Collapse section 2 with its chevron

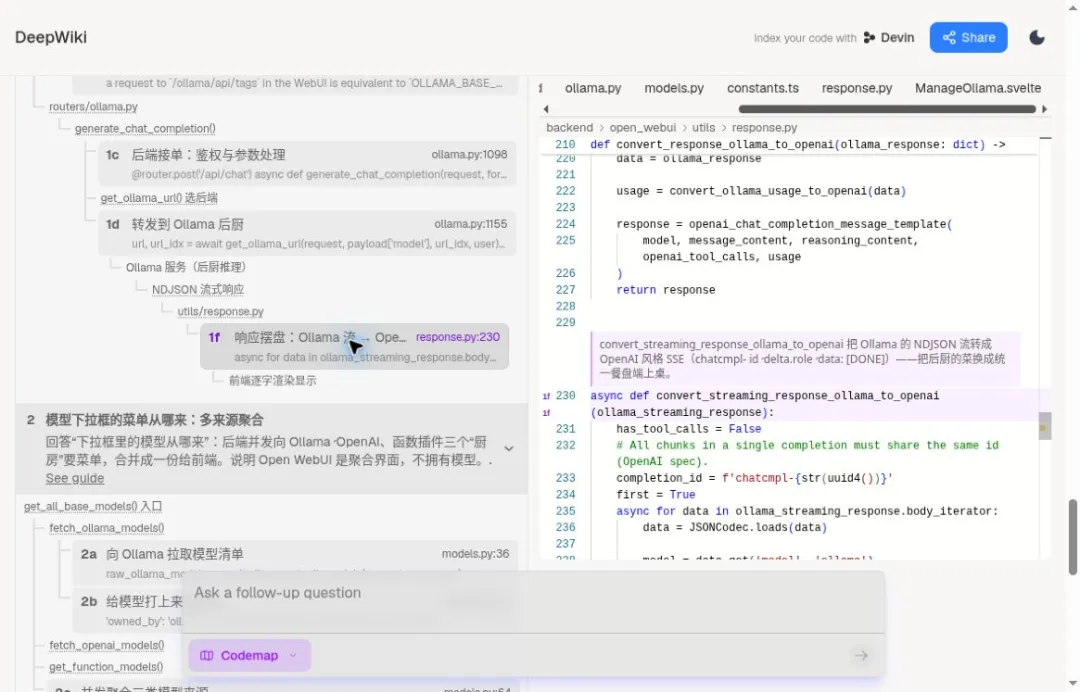509,448
